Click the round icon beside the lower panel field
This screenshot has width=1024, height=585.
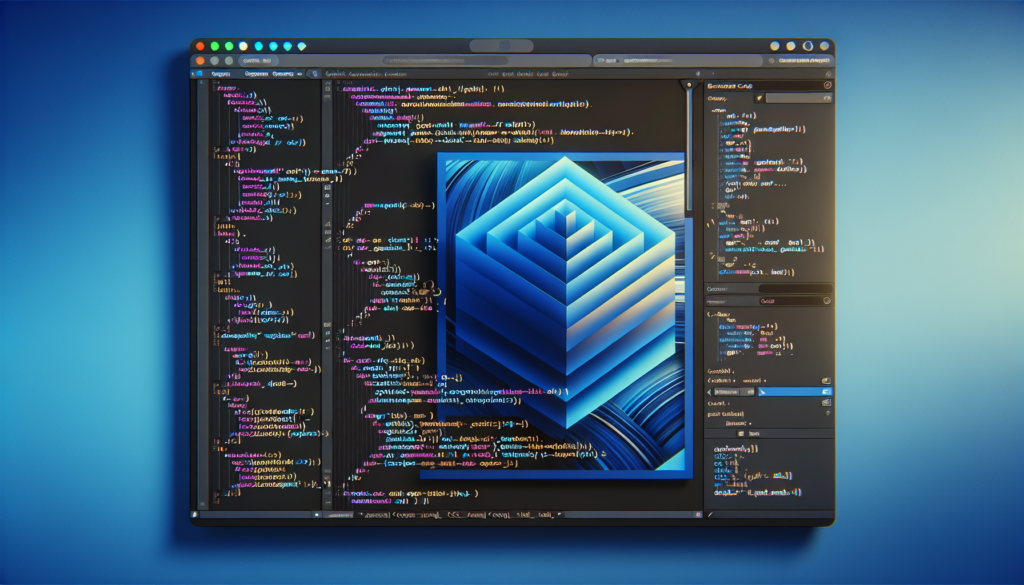pos(826,300)
